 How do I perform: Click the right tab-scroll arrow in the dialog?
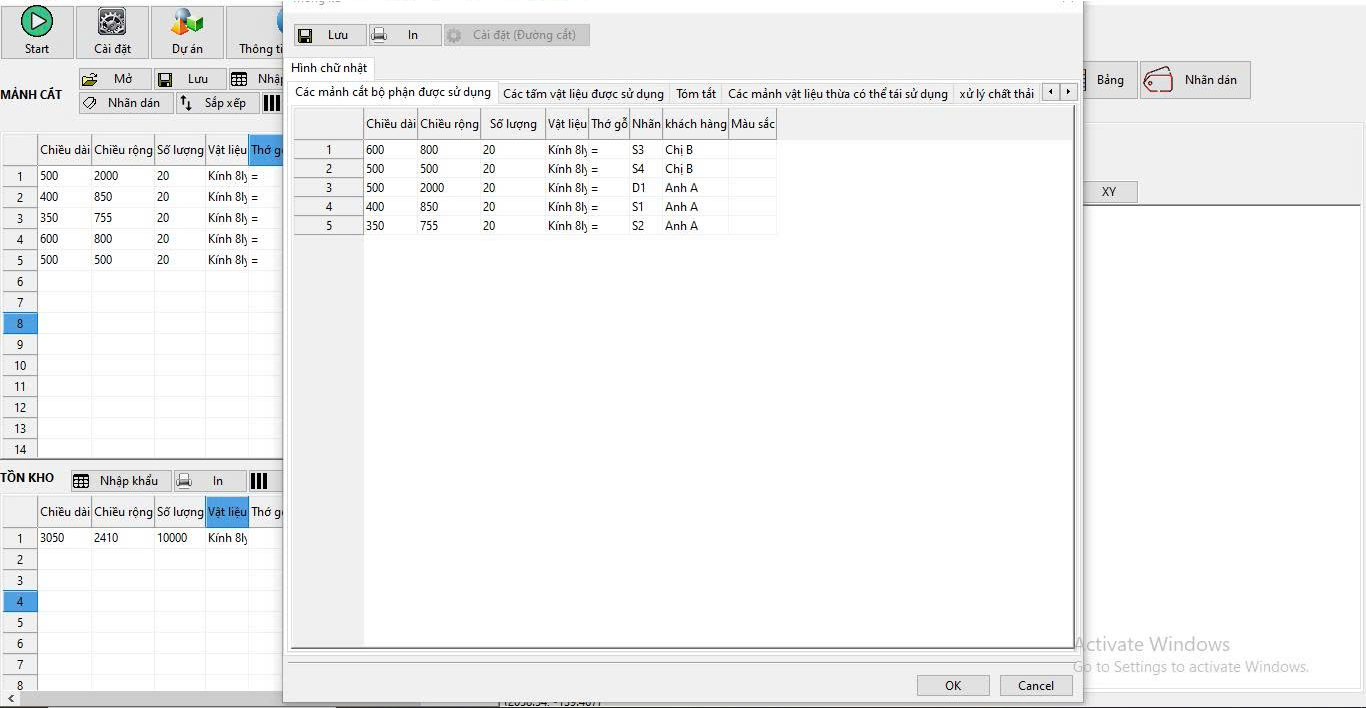[x=1068, y=90]
